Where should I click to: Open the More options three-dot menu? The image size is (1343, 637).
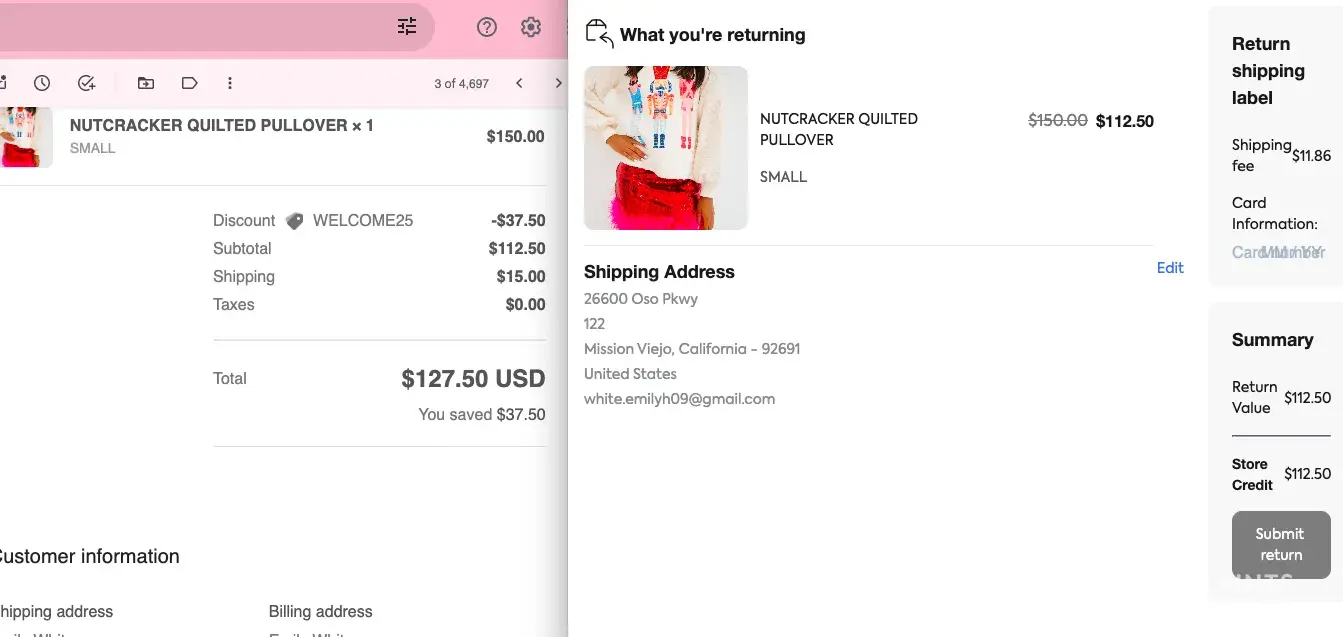(x=230, y=83)
